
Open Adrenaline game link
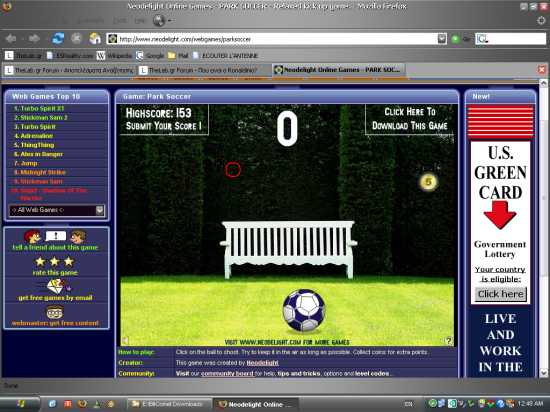point(34,136)
